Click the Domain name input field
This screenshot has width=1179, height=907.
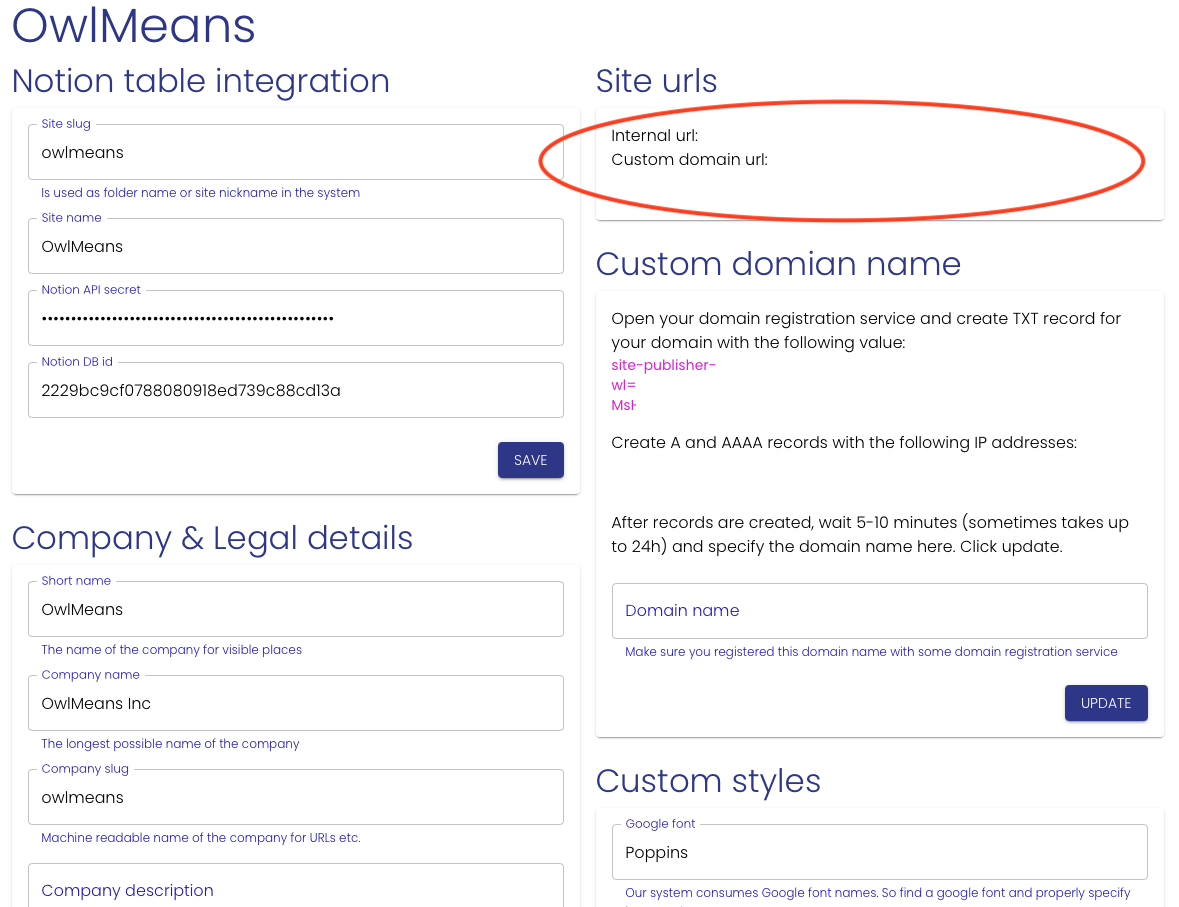(879, 611)
